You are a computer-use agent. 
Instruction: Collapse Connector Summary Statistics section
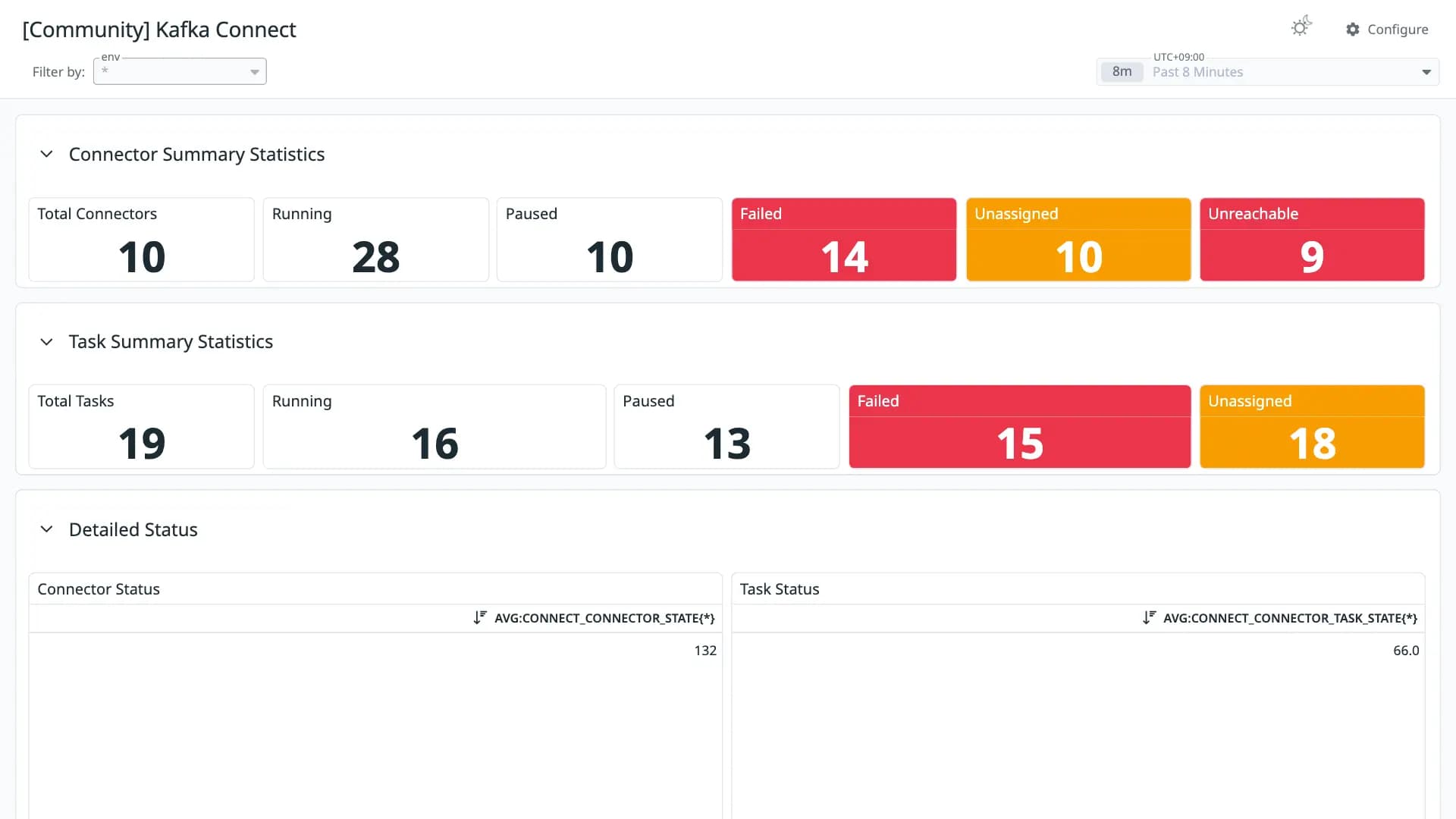tap(46, 154)
